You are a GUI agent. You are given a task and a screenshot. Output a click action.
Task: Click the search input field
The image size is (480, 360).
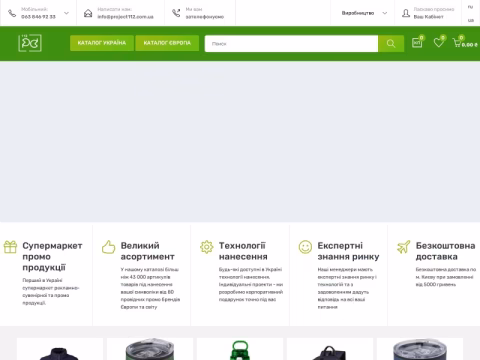tap(291, 44)
